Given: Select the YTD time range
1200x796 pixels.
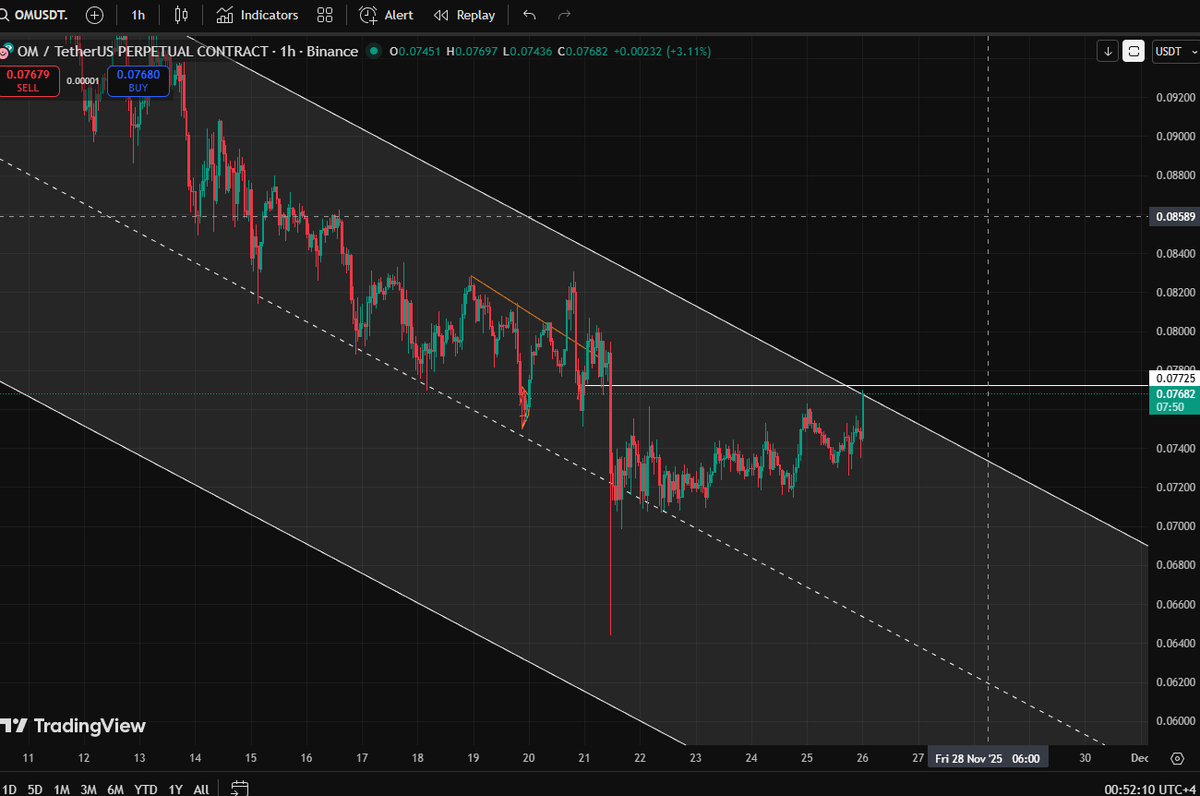Looking at the screenshot, I should point(146,789).
